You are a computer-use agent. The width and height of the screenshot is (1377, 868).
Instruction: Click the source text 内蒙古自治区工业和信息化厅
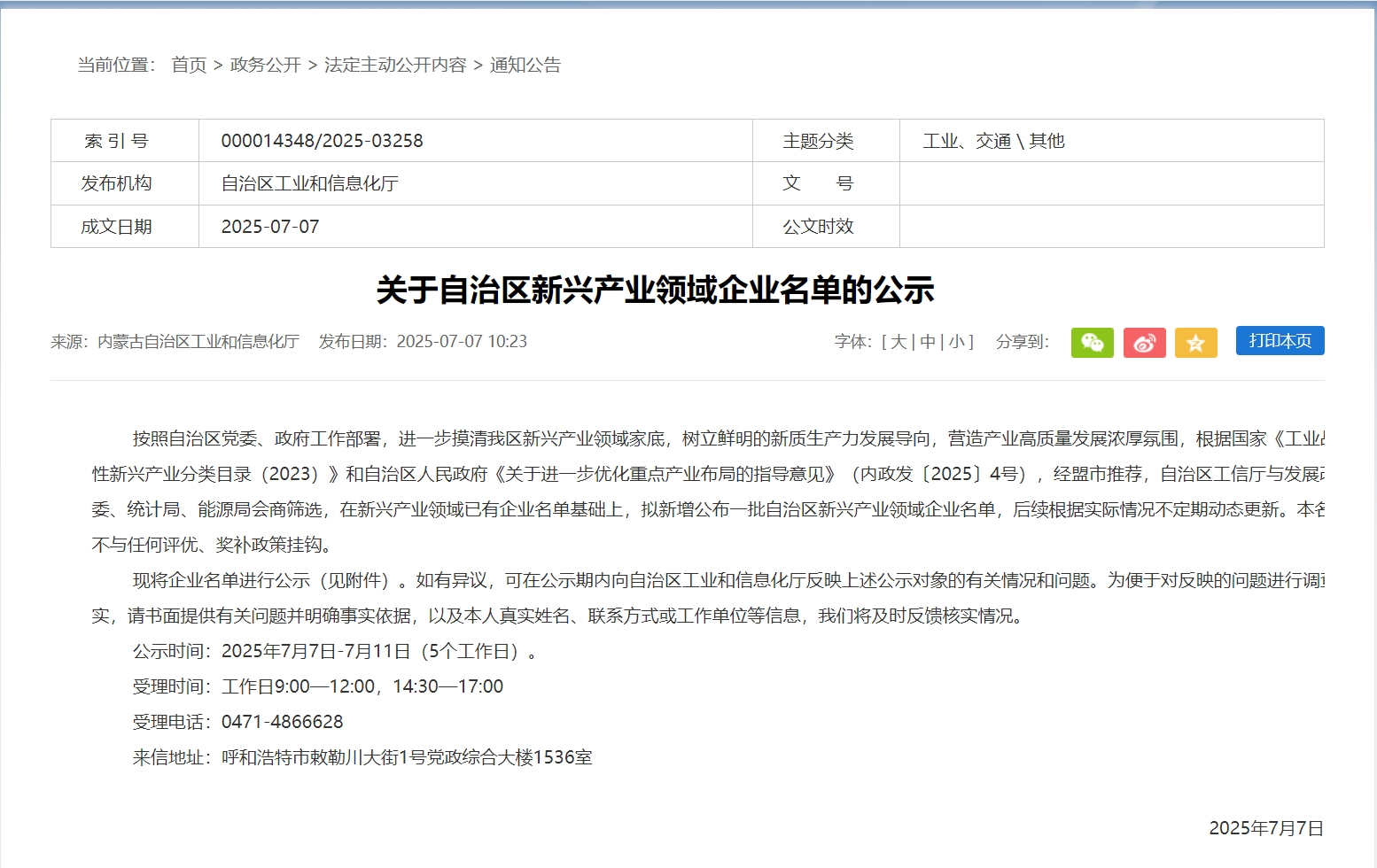(x=198, y=342)
